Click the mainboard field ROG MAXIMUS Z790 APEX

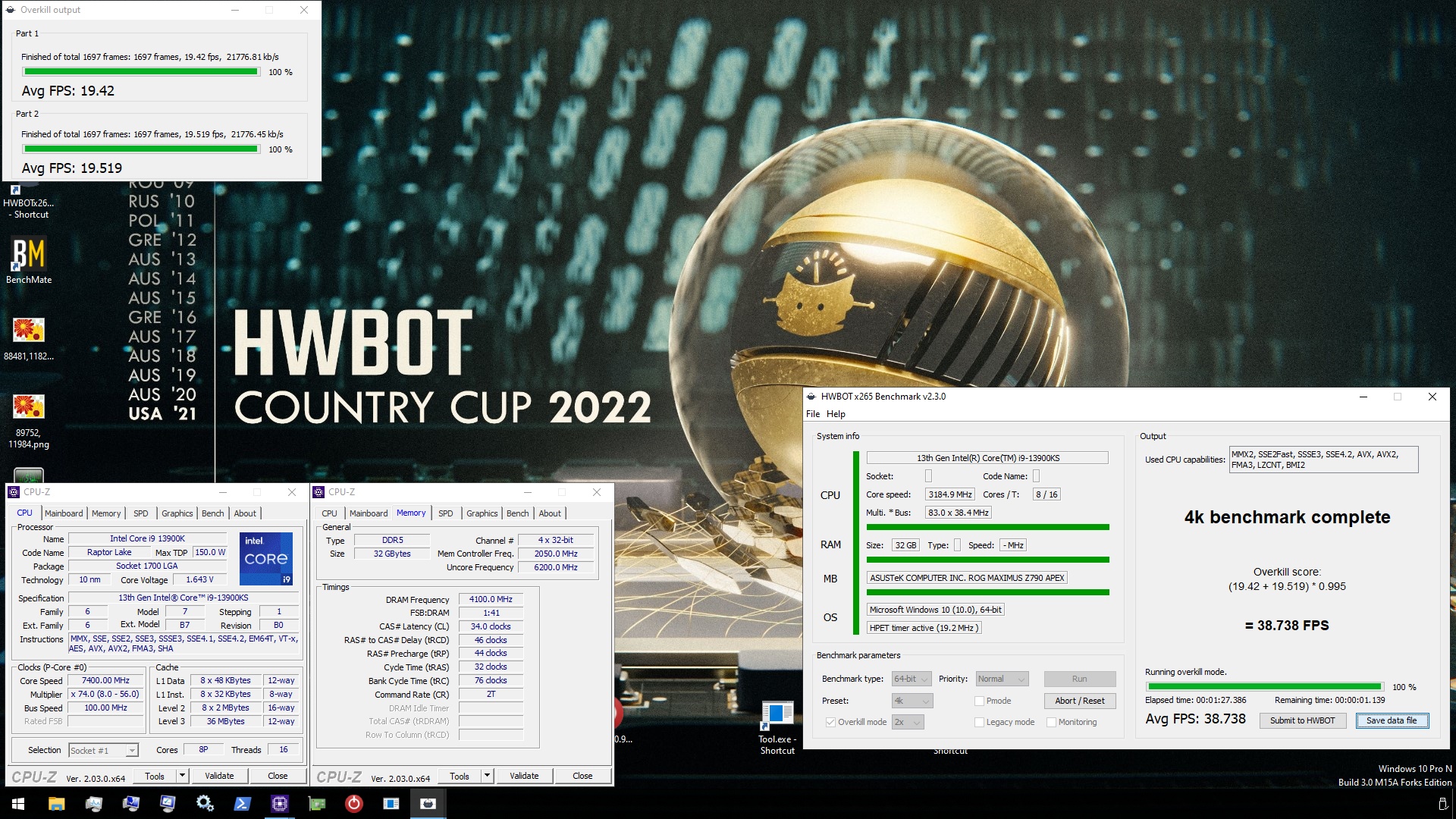click(x=968, y=578)
